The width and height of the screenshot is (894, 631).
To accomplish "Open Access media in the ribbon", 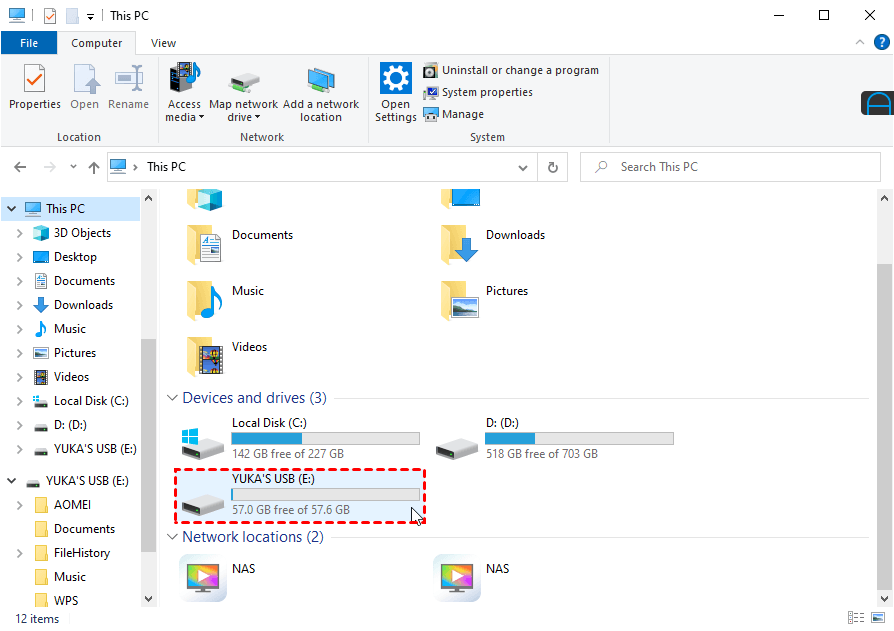I will click(184, 92).
